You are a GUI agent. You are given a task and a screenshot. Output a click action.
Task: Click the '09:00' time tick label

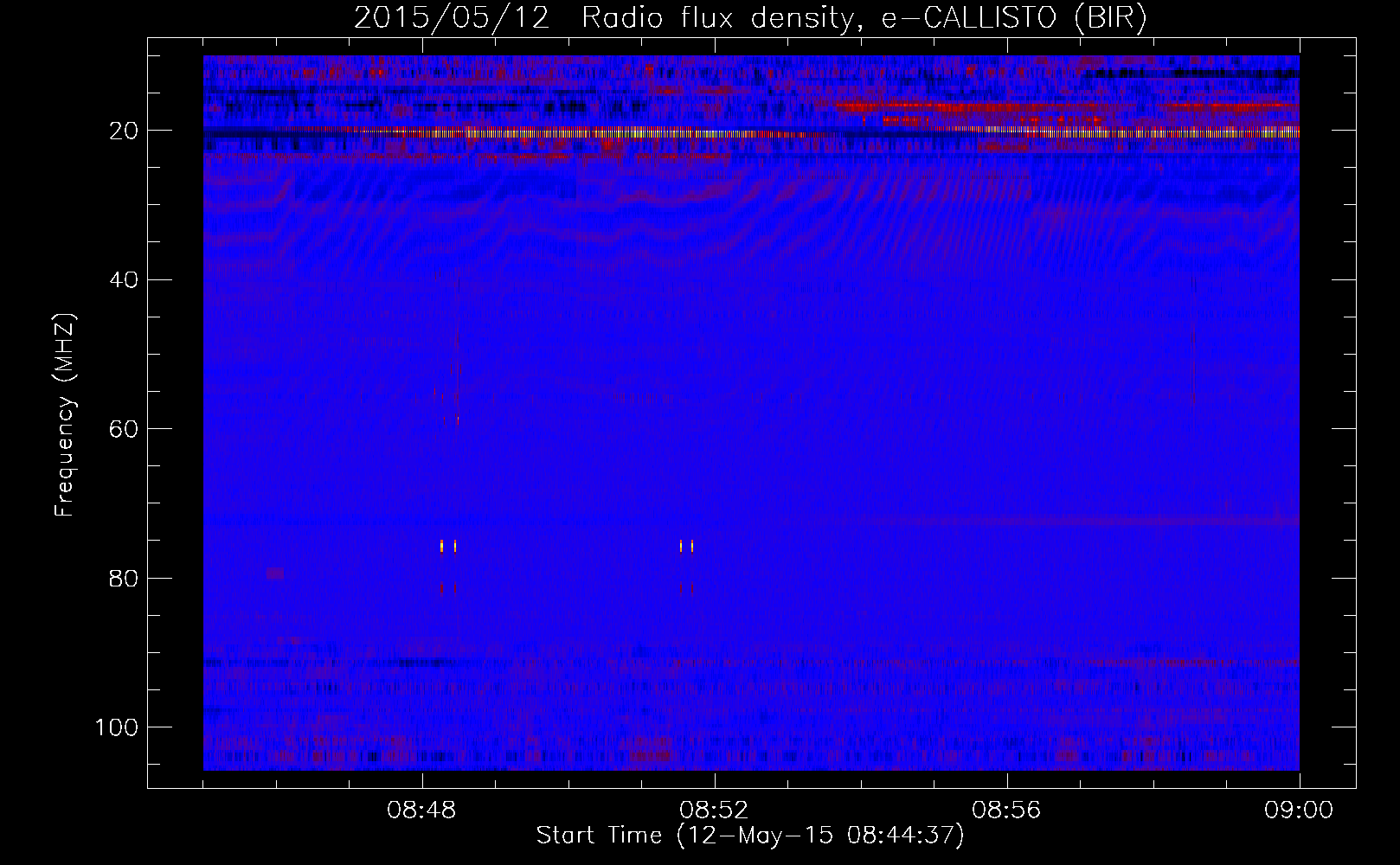tap(1299, 811)
